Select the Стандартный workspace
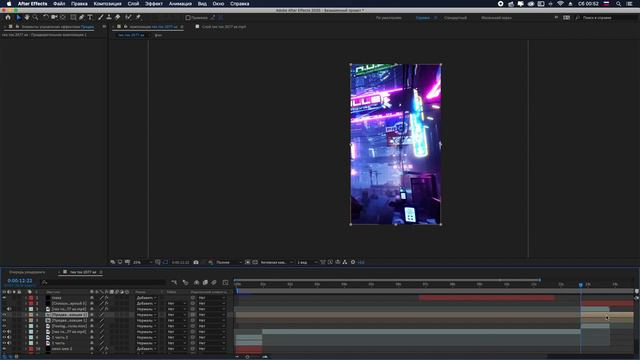This screenshot has height=360, width=640. pos(455,18)
